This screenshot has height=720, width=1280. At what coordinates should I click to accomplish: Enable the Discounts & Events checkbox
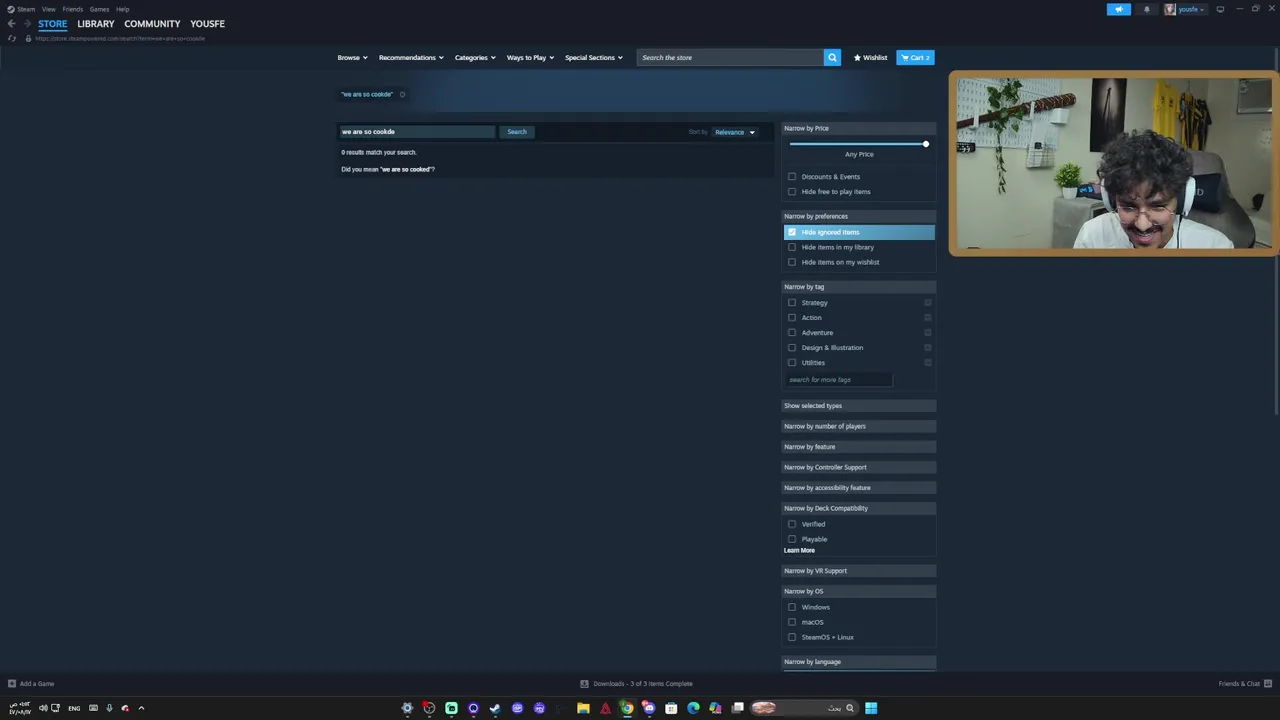792,177
